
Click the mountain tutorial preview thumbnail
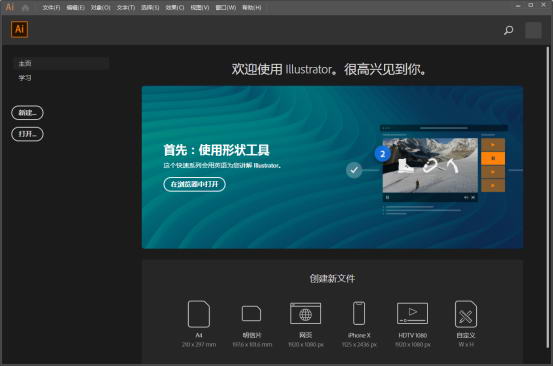pyautogui.click(x=430, y=165)
